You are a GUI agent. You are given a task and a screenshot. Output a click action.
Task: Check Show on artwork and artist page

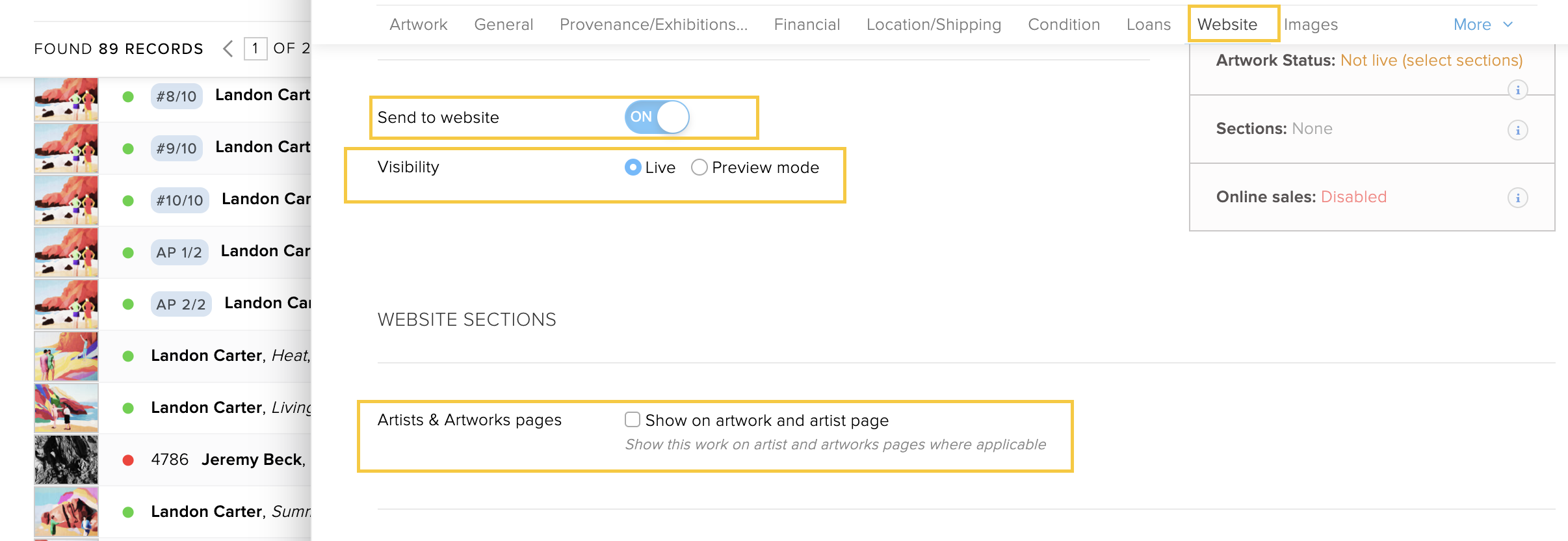(x=632, y=419)
